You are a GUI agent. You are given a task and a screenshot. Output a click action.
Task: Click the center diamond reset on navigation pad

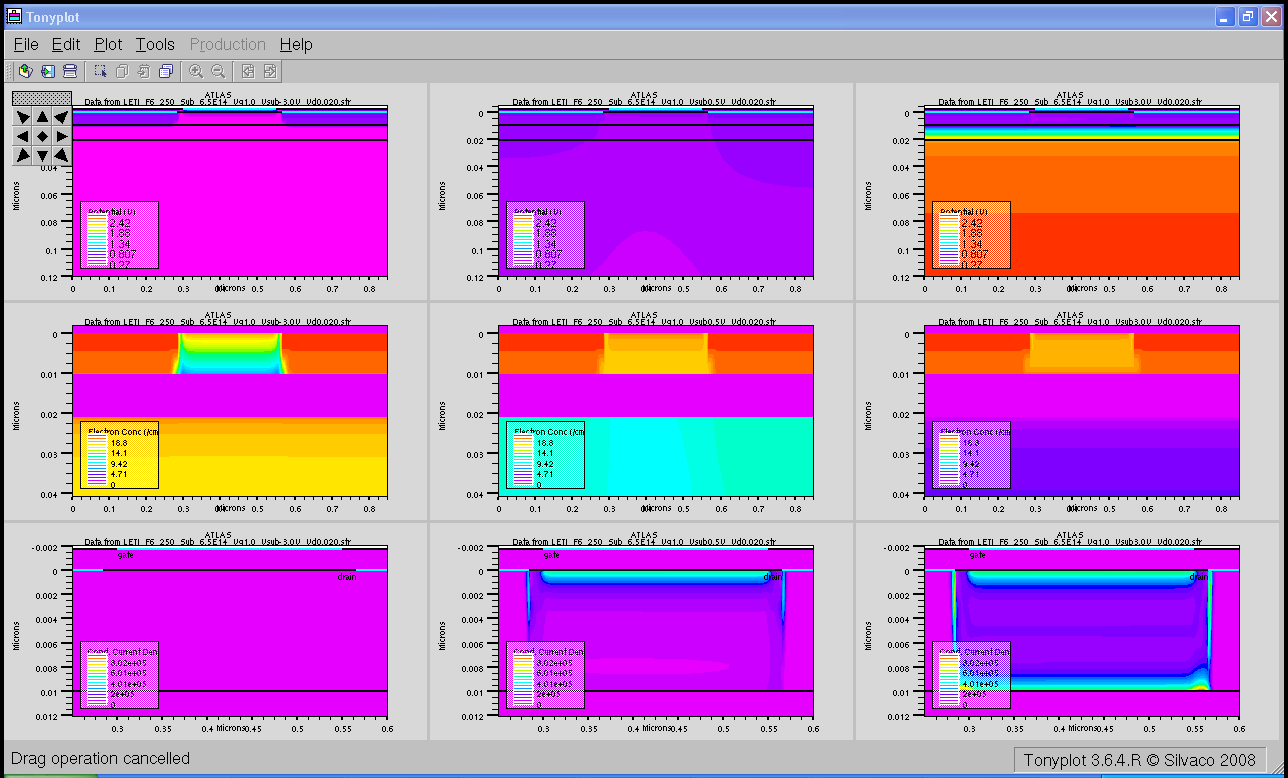click(42, 136)
